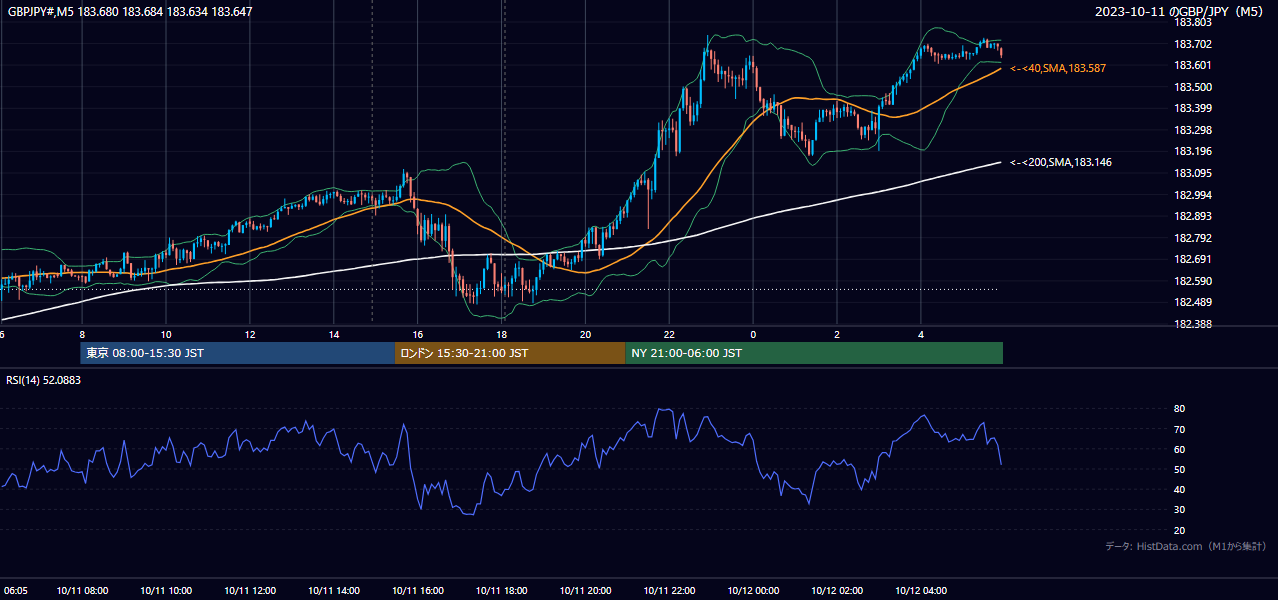The width and height of the screenshot is (1278, 600).
Task: Click the NY session bar 21:00-06:00 JST
Action: [x=814, y=353]
